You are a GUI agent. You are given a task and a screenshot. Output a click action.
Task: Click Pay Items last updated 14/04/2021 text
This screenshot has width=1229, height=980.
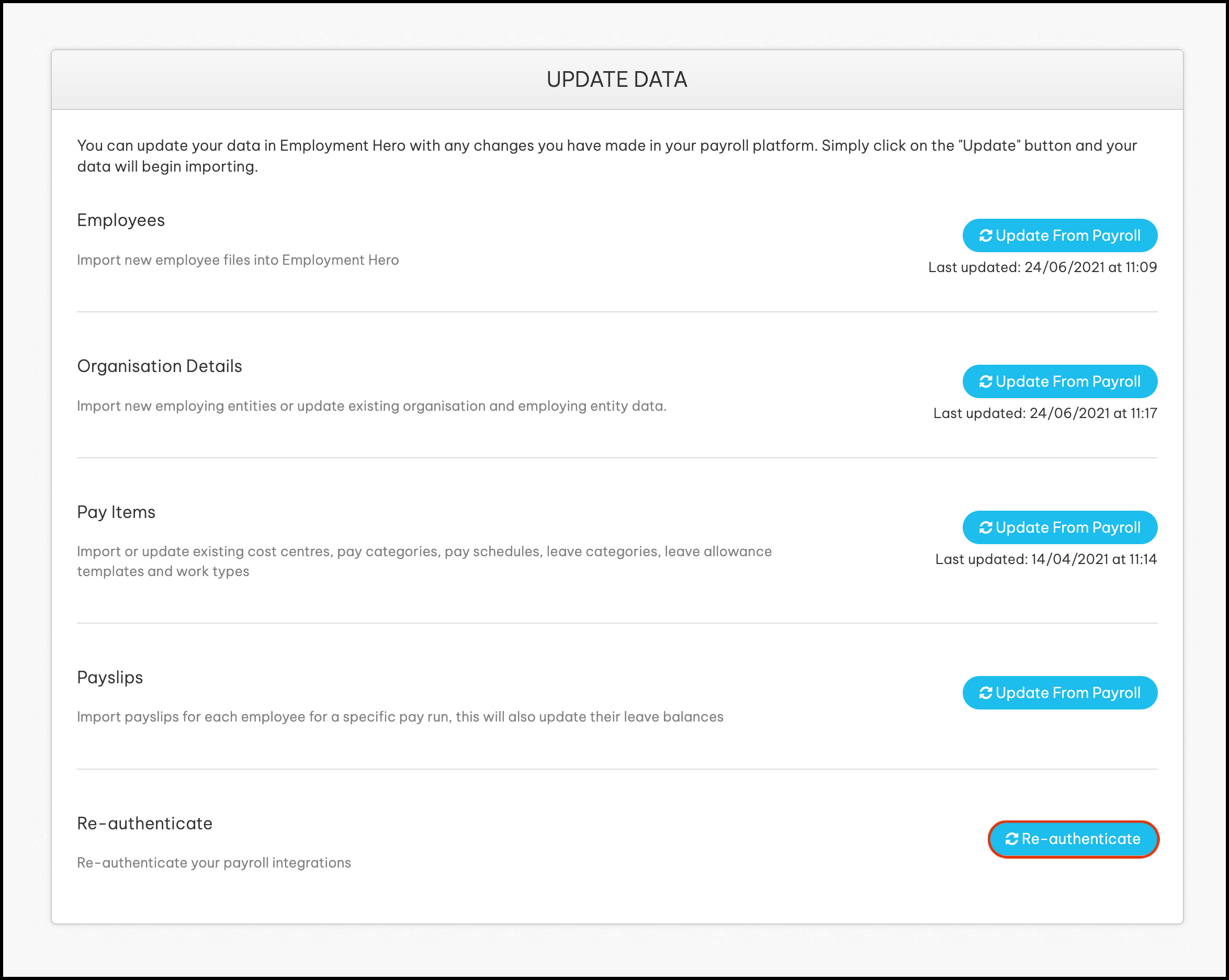(1045, 559)
